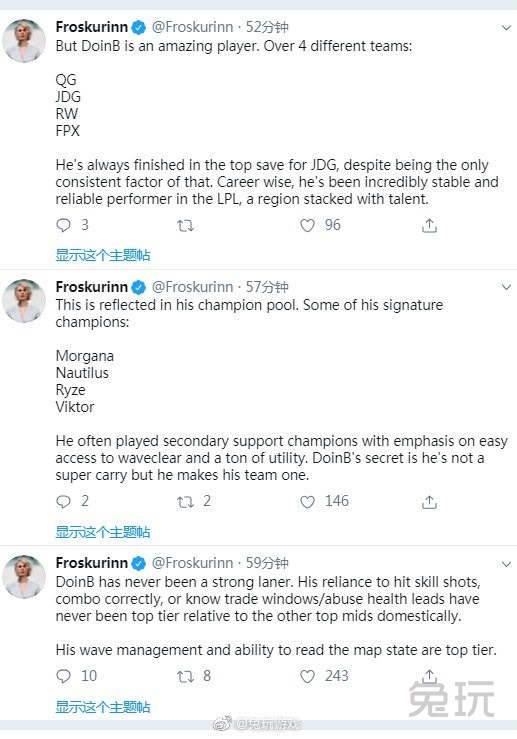
Task: Open the chevron menu on the 57分钟 tweet
Action: (506, 287)
